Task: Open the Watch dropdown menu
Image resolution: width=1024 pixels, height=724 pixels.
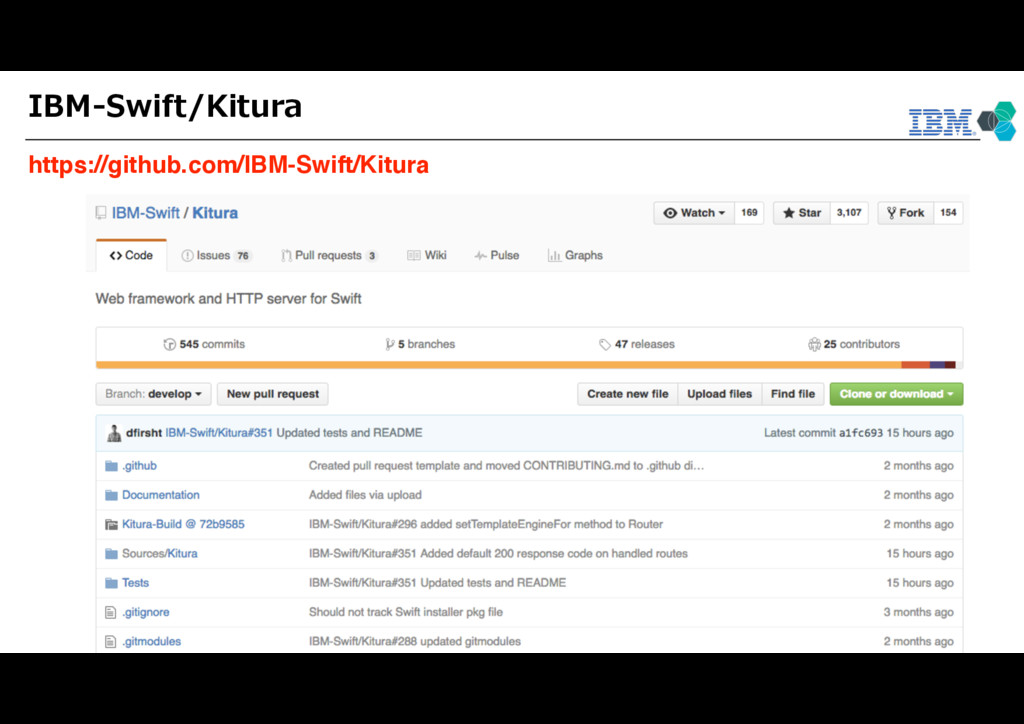Action: 694,213
